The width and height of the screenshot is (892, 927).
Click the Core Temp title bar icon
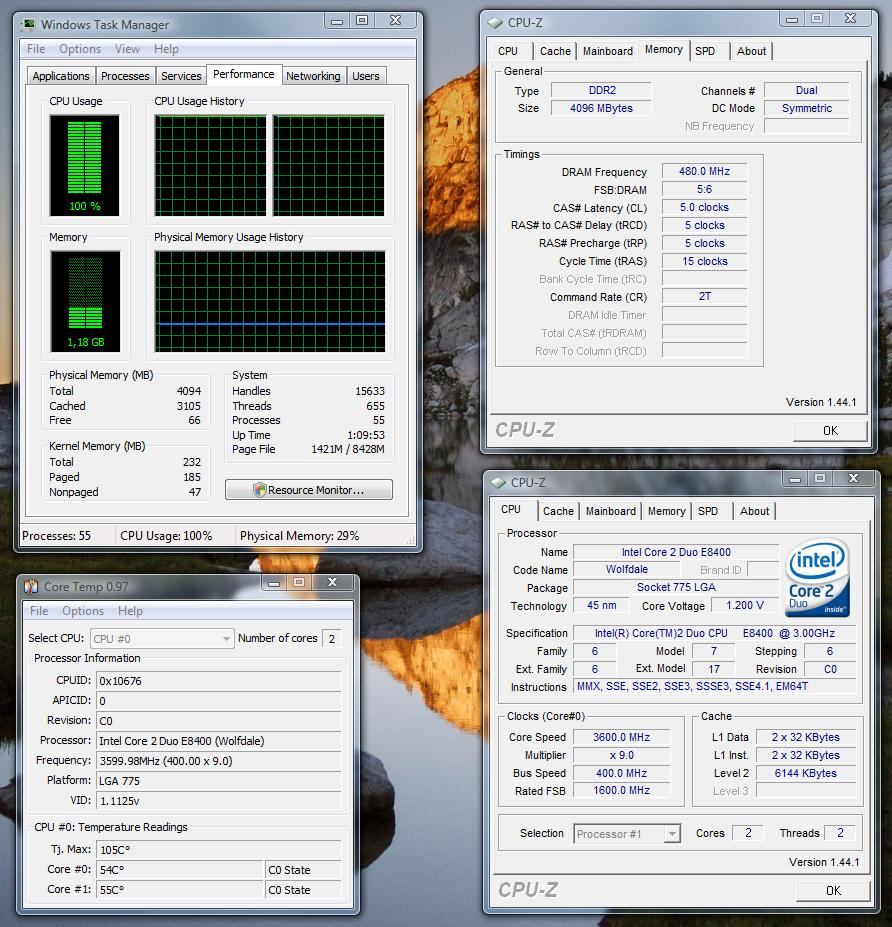coord(31,586)
